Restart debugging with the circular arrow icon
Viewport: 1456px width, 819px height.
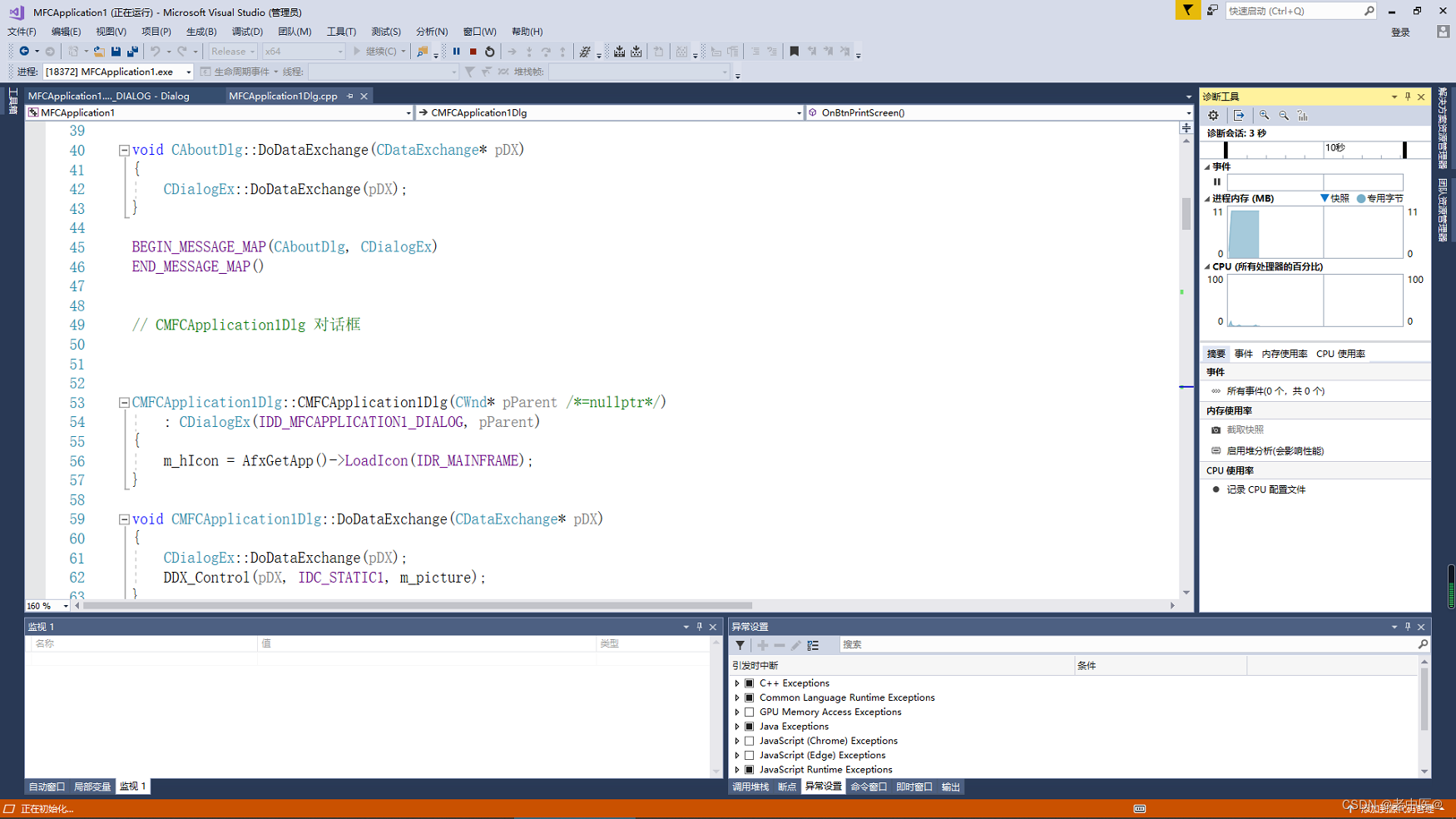click(489, 52)
